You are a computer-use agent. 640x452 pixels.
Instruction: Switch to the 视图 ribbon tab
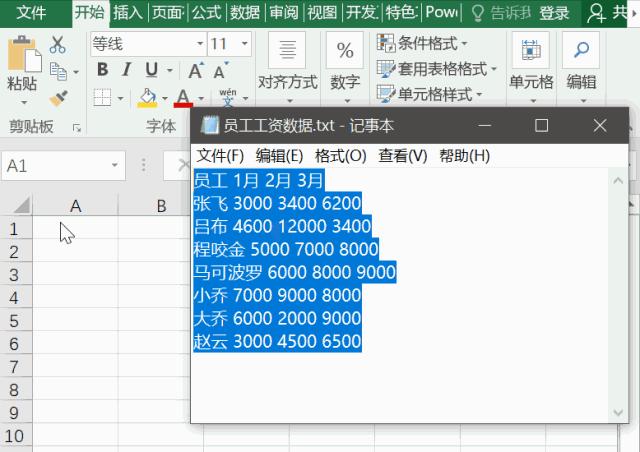coord(322,13)
